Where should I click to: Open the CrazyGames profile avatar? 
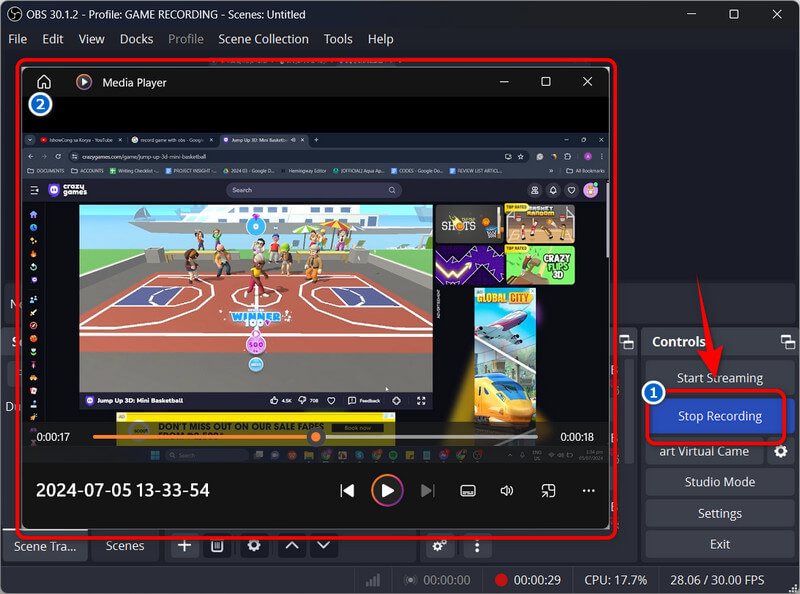591,190
